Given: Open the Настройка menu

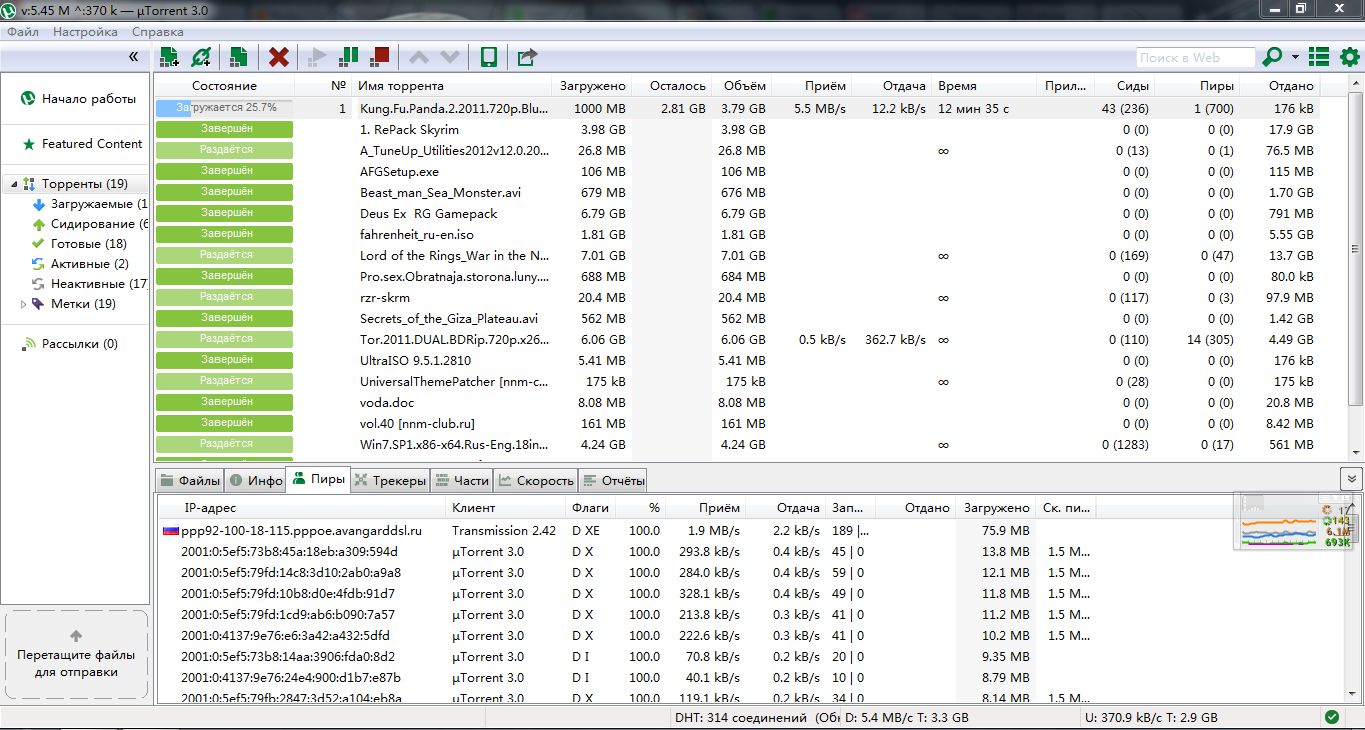Looking at the screenshot, I should pos(85,32).
